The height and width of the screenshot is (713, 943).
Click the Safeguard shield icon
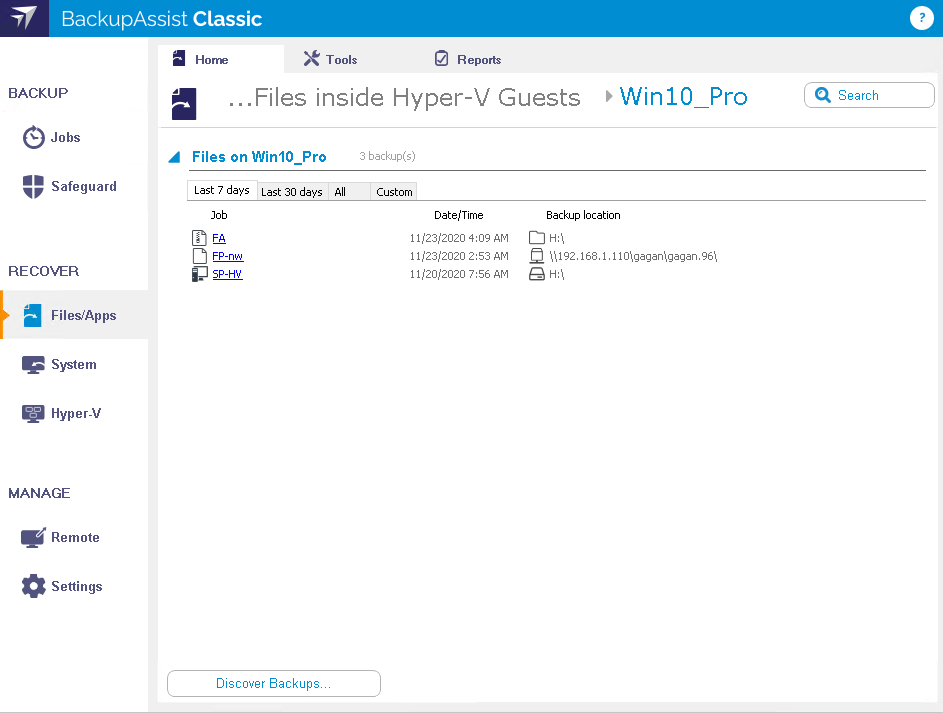tap(33, 186)
